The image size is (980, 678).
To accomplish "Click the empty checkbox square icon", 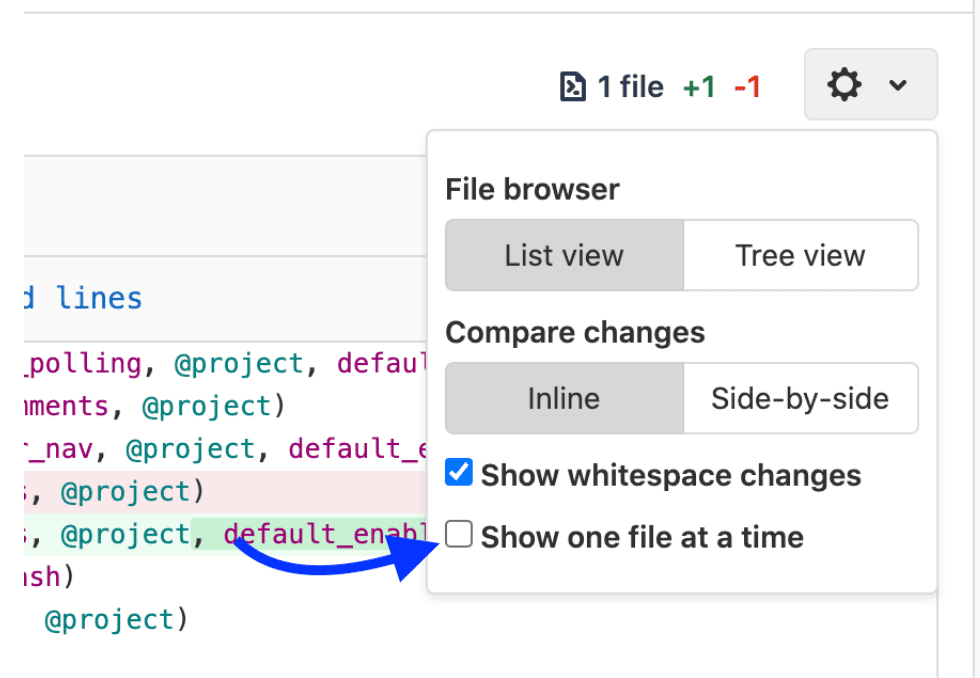I will [458, 534].
